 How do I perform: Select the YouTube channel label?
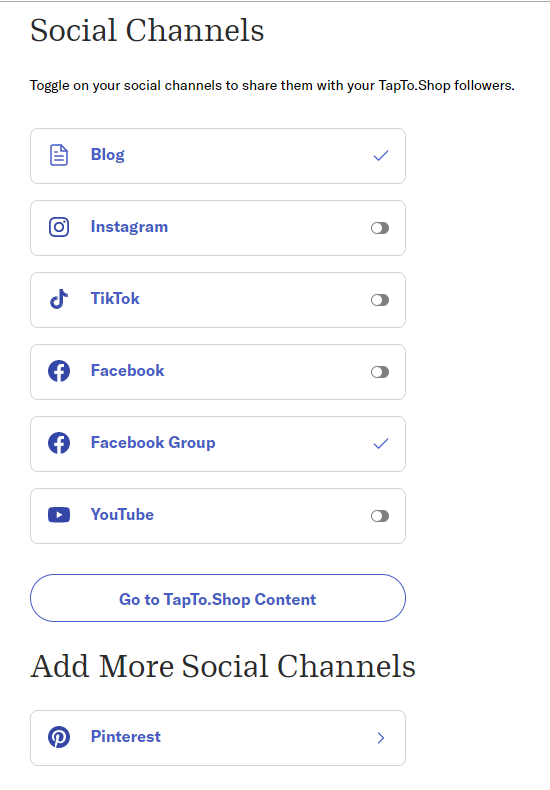pyautogui.click(x=122, y=514)
